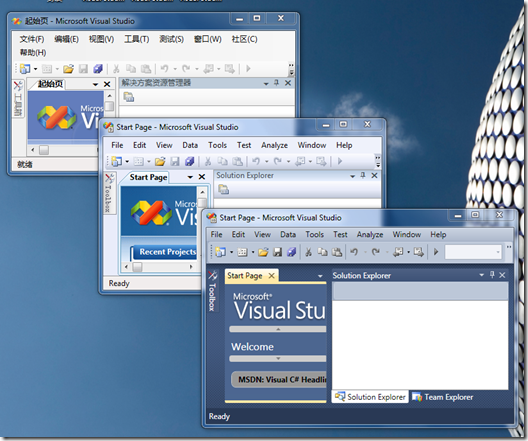Open Analyze menu in front window
Image resolution: width=528 pixels, height=441 pixels.
(370, 234)
